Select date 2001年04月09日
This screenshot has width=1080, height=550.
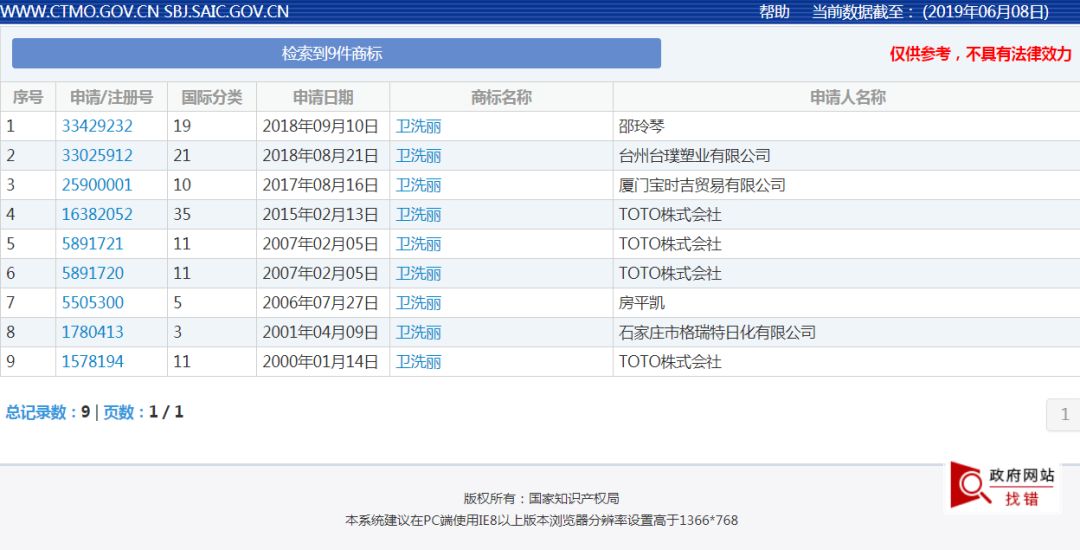click(320, 332)
